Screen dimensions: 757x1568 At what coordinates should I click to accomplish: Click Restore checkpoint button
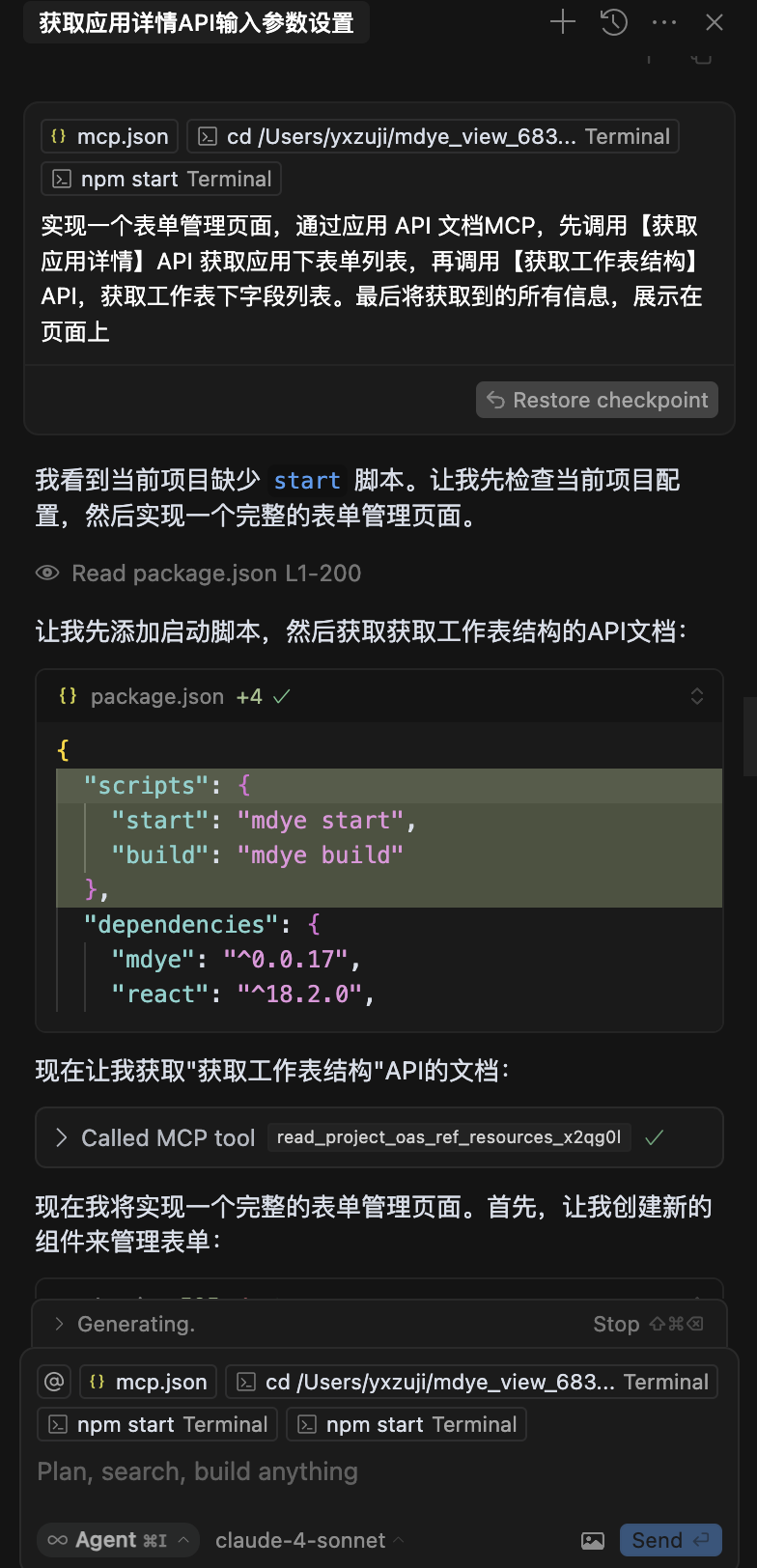pyautogui.click(x=597, y=400)
